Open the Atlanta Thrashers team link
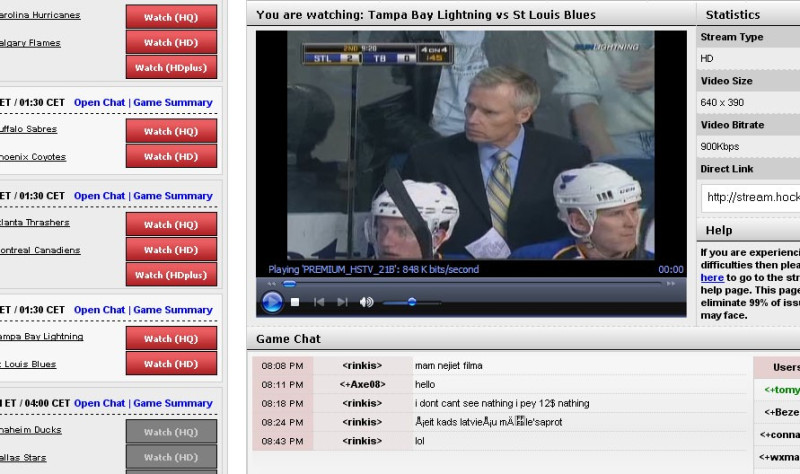 pyautogui.click(x=34, y=222)
